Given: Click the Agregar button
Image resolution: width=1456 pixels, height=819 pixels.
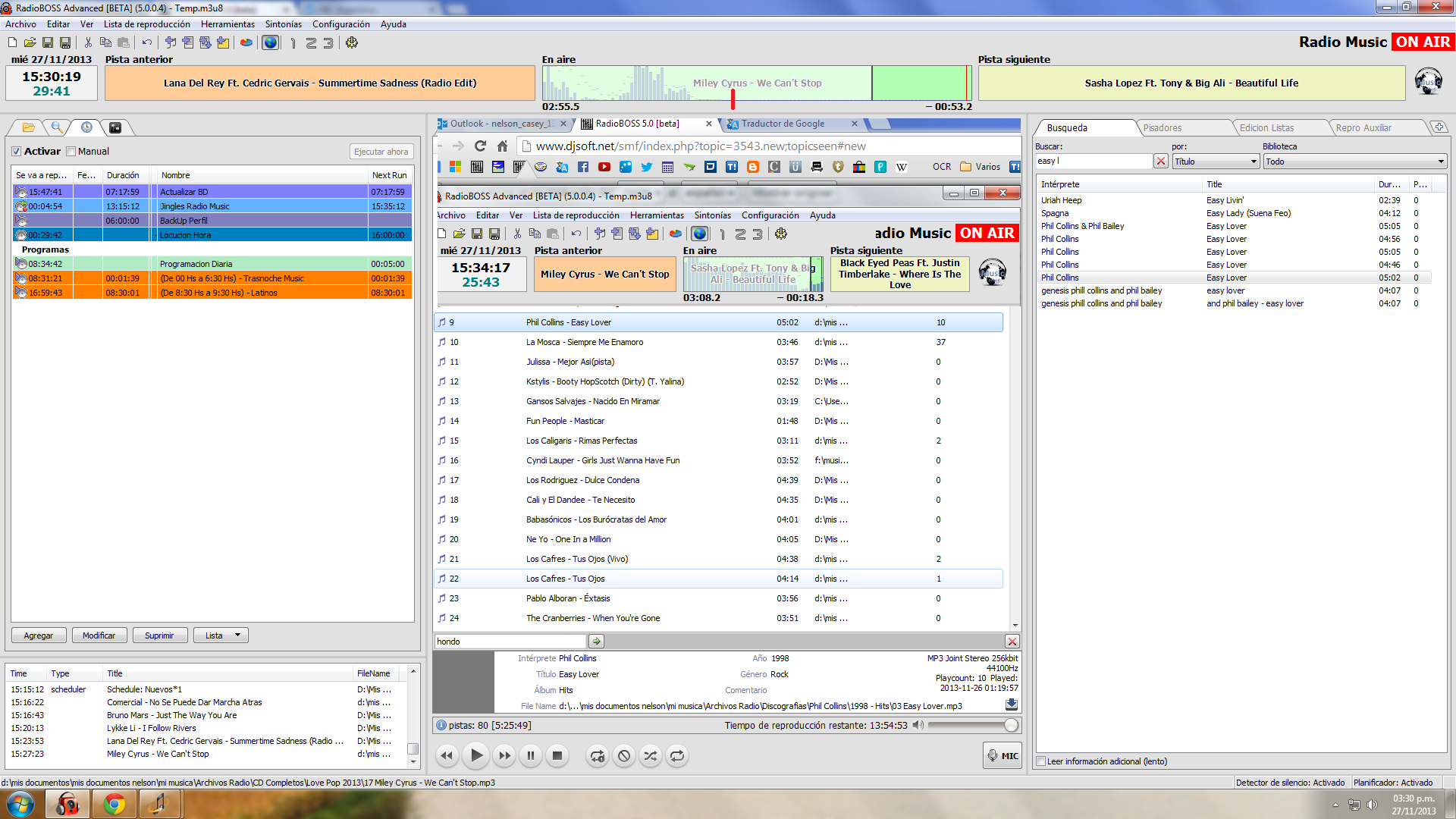Looking at the screenshot, I should (x=39, y=635).
